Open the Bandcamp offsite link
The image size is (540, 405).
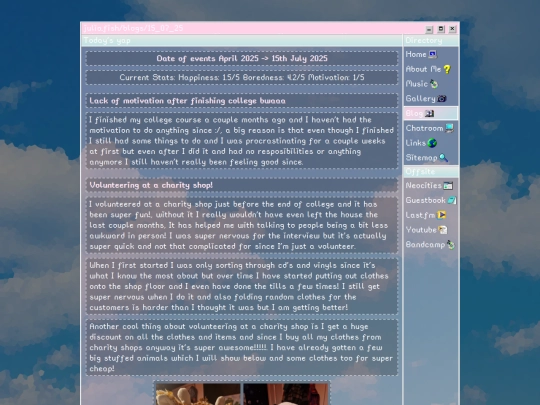425,245
